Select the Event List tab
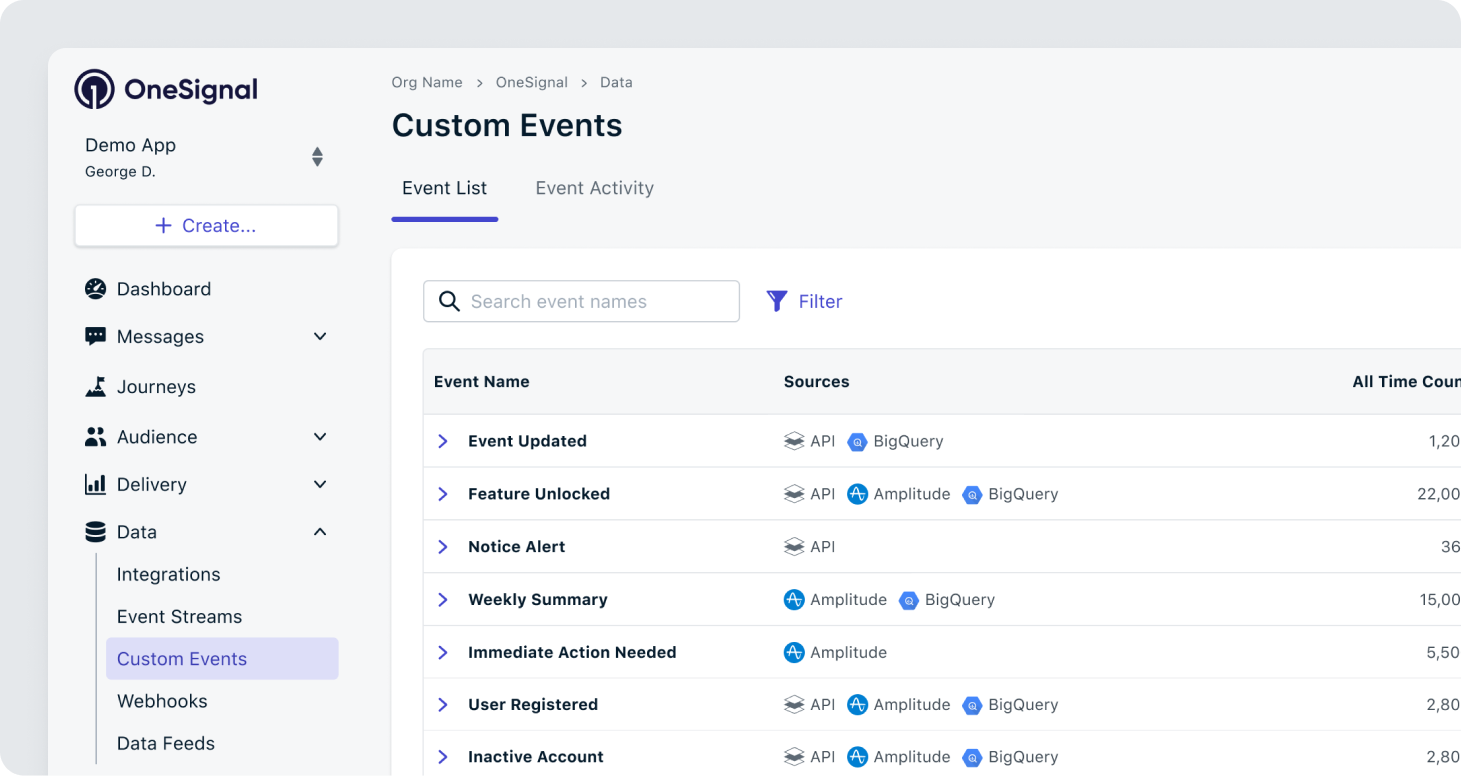Viewport: 1461px width, 776px height. [444, 188]
